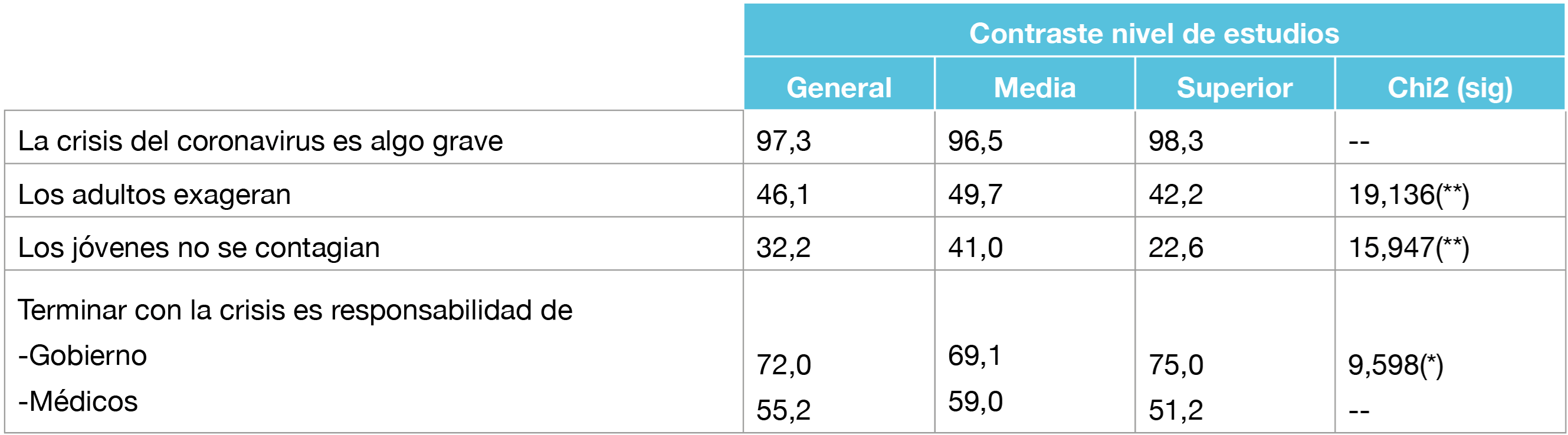Viewport: 1568px width, 435px height.
Task: Click 'Los jóvenes no se contagian' label
Action: pyautogui.click(x=199, y=248)
